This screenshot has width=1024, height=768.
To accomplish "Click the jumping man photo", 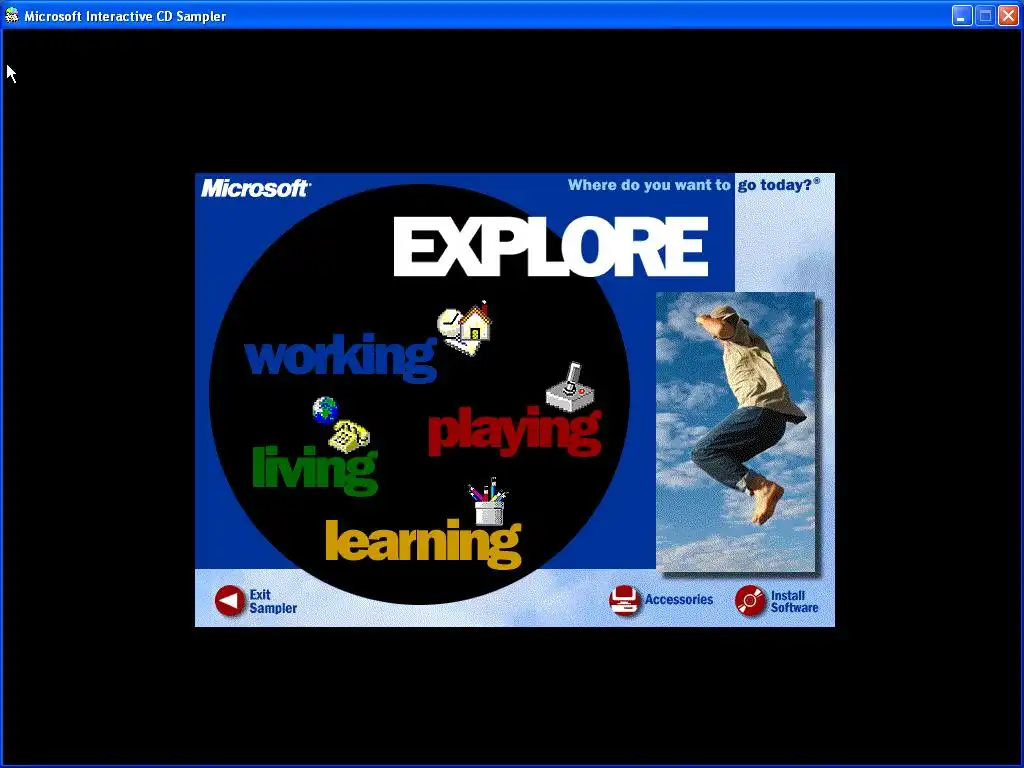I will pos(736,432).
